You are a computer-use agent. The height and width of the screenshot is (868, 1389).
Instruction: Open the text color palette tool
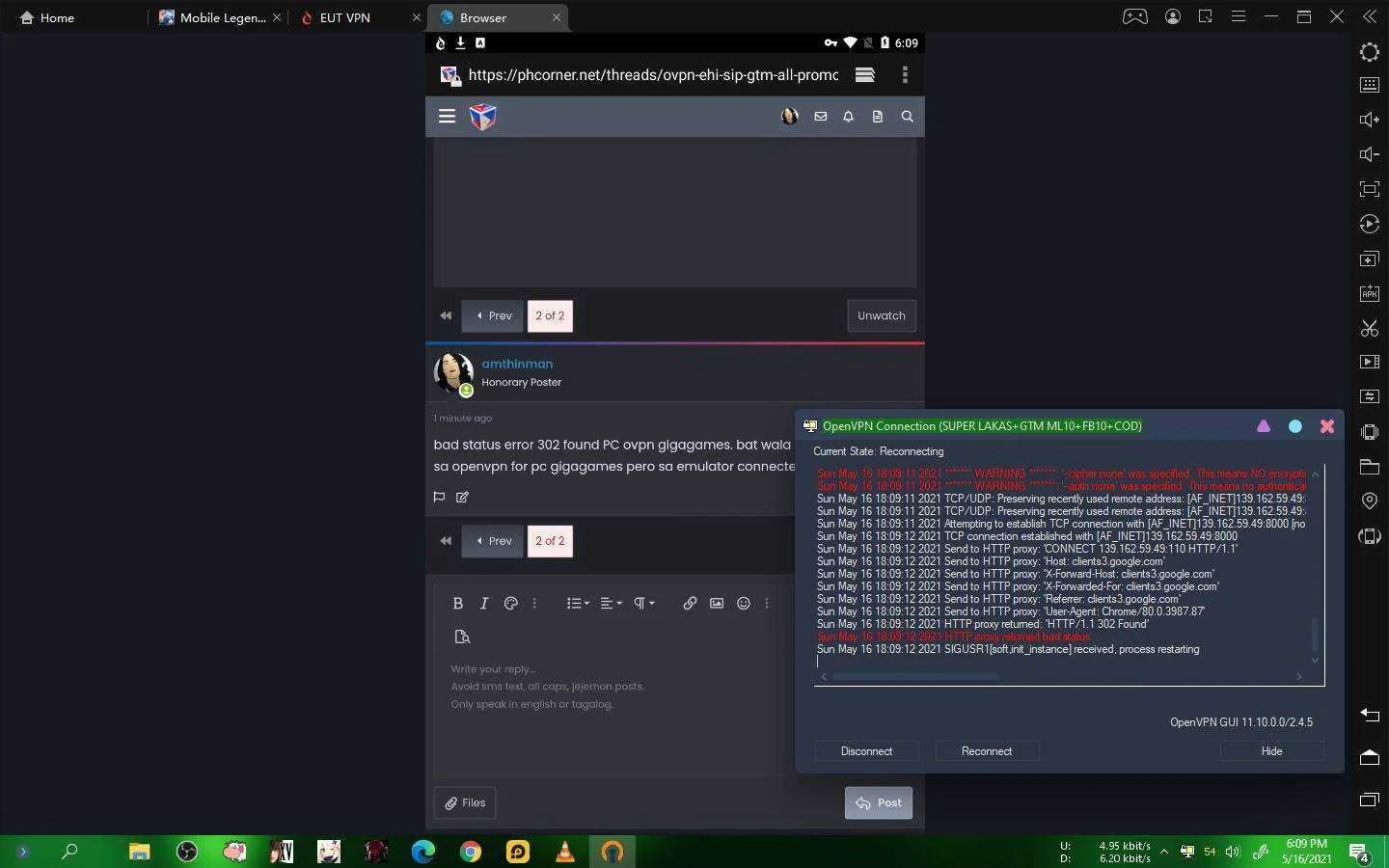(511, 603)
